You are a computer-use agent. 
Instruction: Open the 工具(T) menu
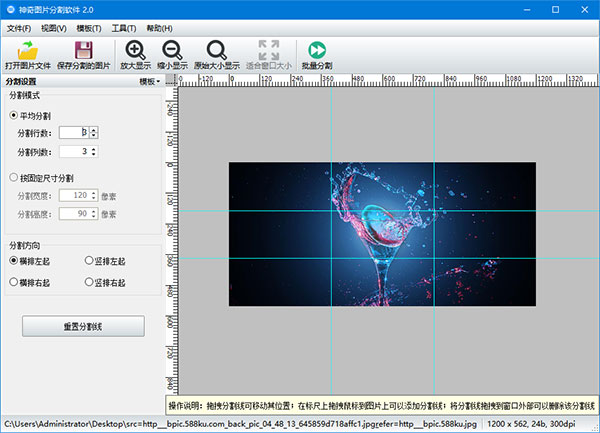pos(125,27)
